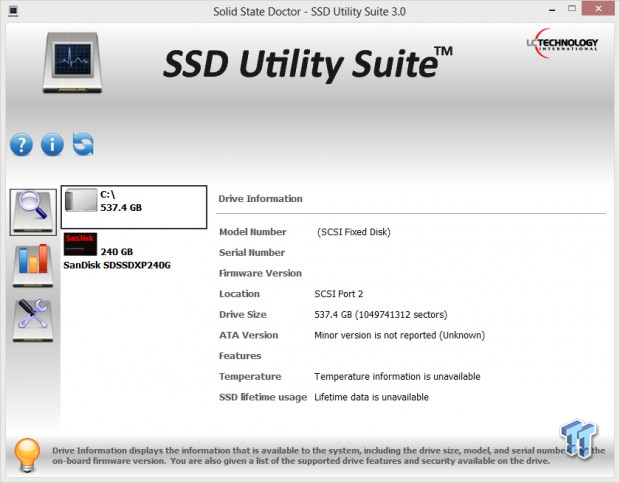This screenshot has width=620, height=483.
Task: Click the 240 GB capacity text
Action: click(117, 252)
